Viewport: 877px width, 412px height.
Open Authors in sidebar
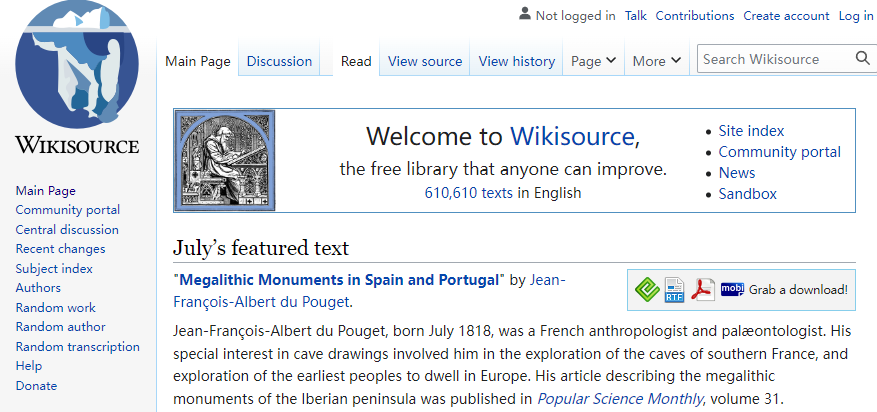click(38, 288)
